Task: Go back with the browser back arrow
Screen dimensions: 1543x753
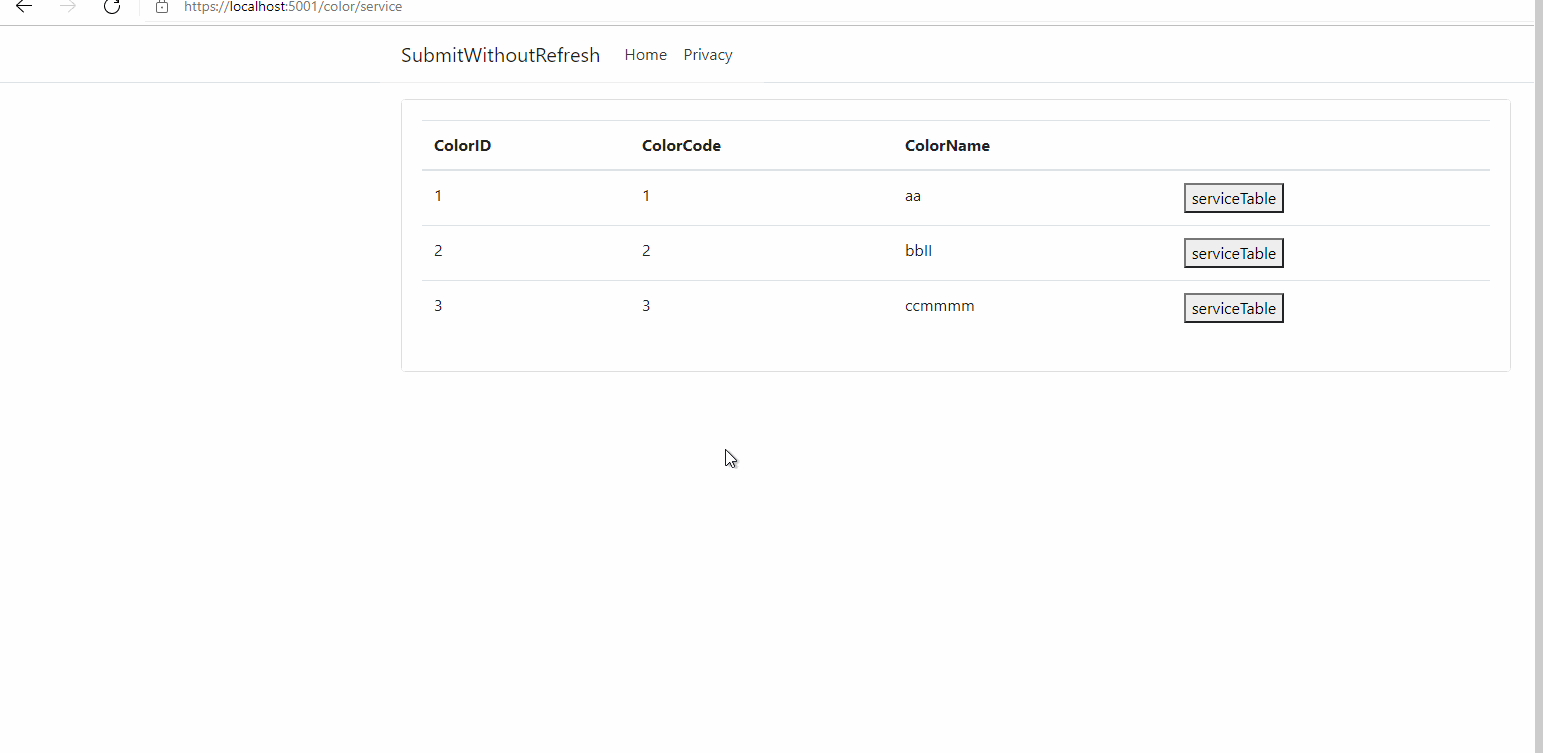Action: (x=23, y=6)
